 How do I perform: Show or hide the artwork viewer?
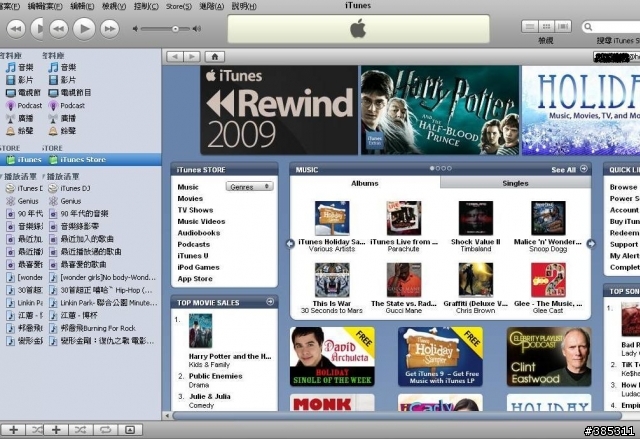pos(130,430)
